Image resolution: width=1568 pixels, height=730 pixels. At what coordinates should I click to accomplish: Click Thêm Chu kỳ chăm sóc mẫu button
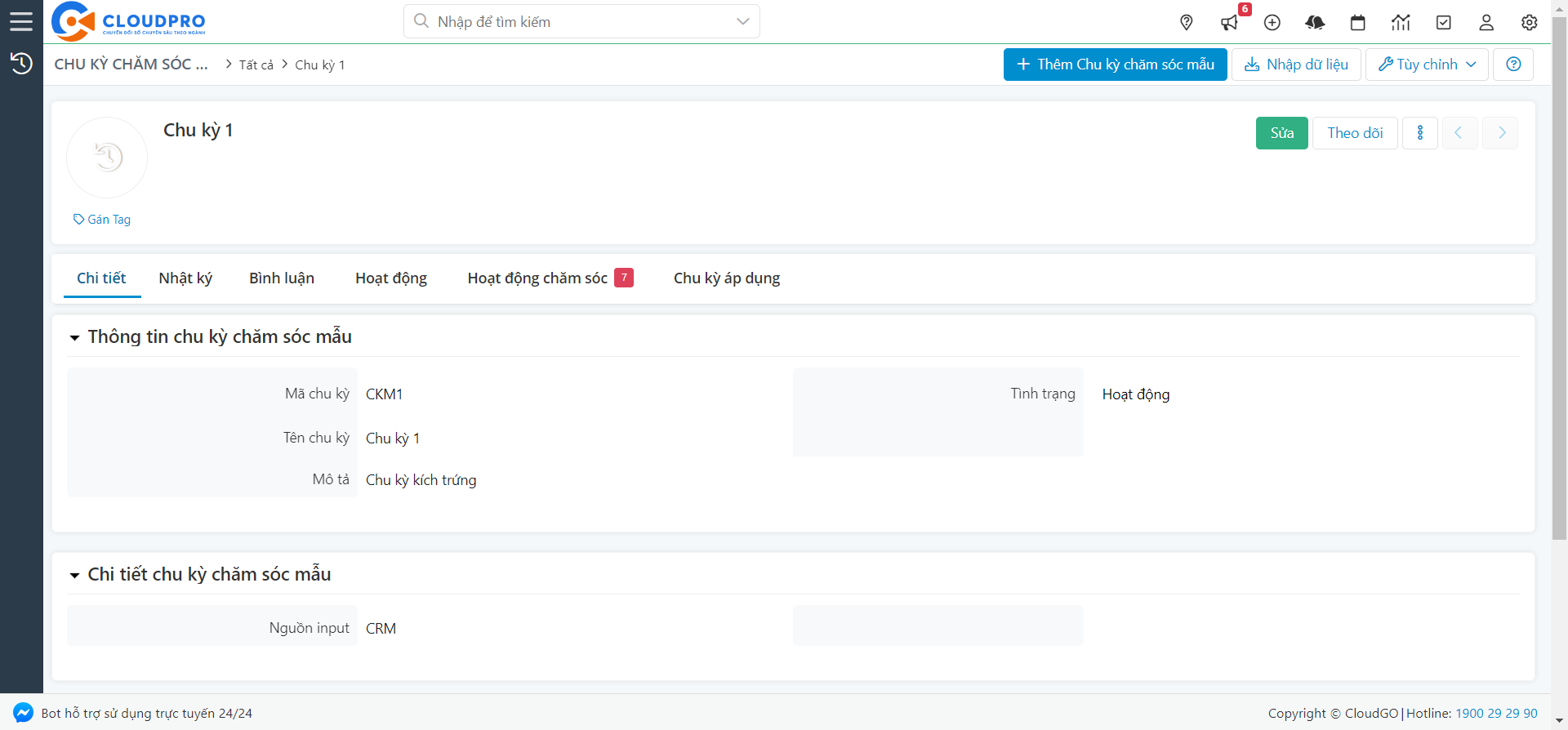[x=1115, y=65]
